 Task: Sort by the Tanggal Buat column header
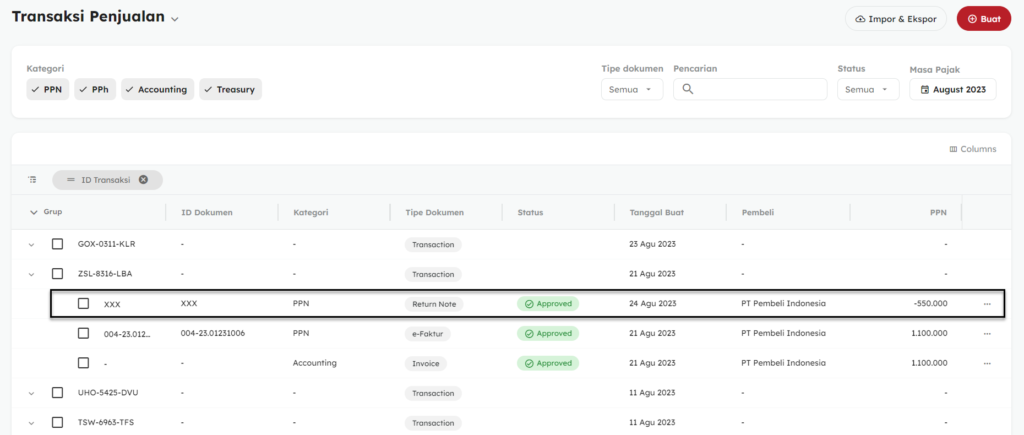coord(657,212)
